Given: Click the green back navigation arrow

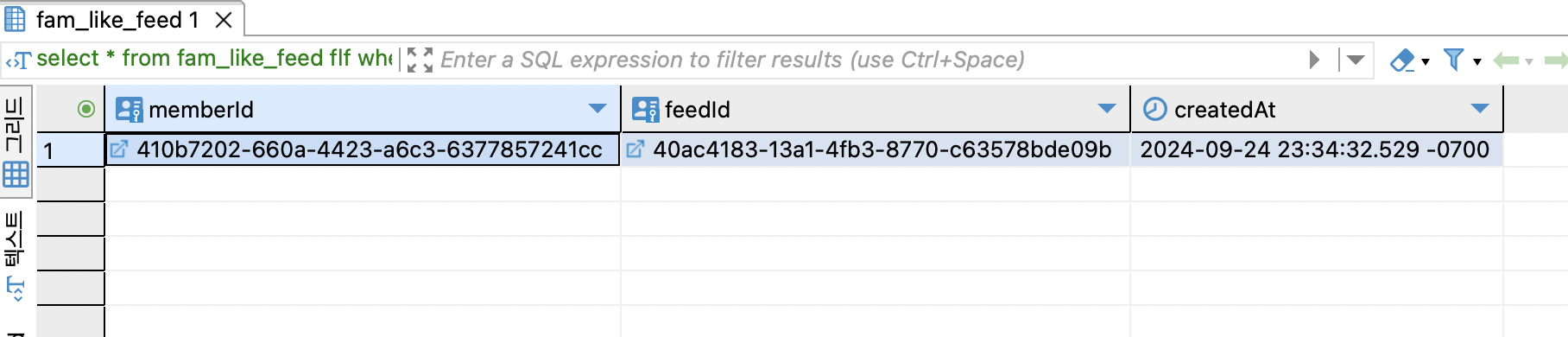Looking at the screenshot, I should (1506, 60).
